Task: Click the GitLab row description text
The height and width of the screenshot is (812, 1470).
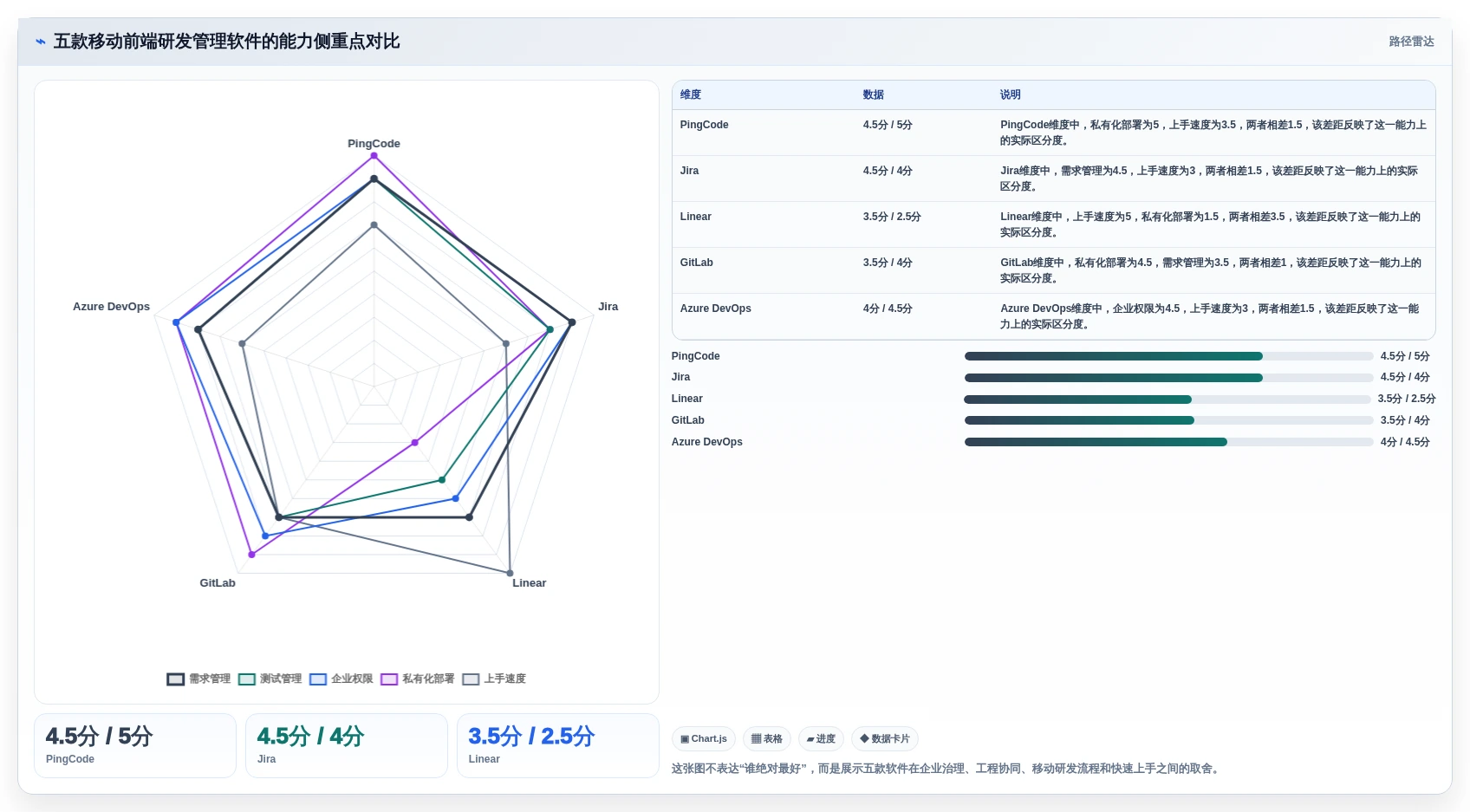Action: (x=1211, y=270)
